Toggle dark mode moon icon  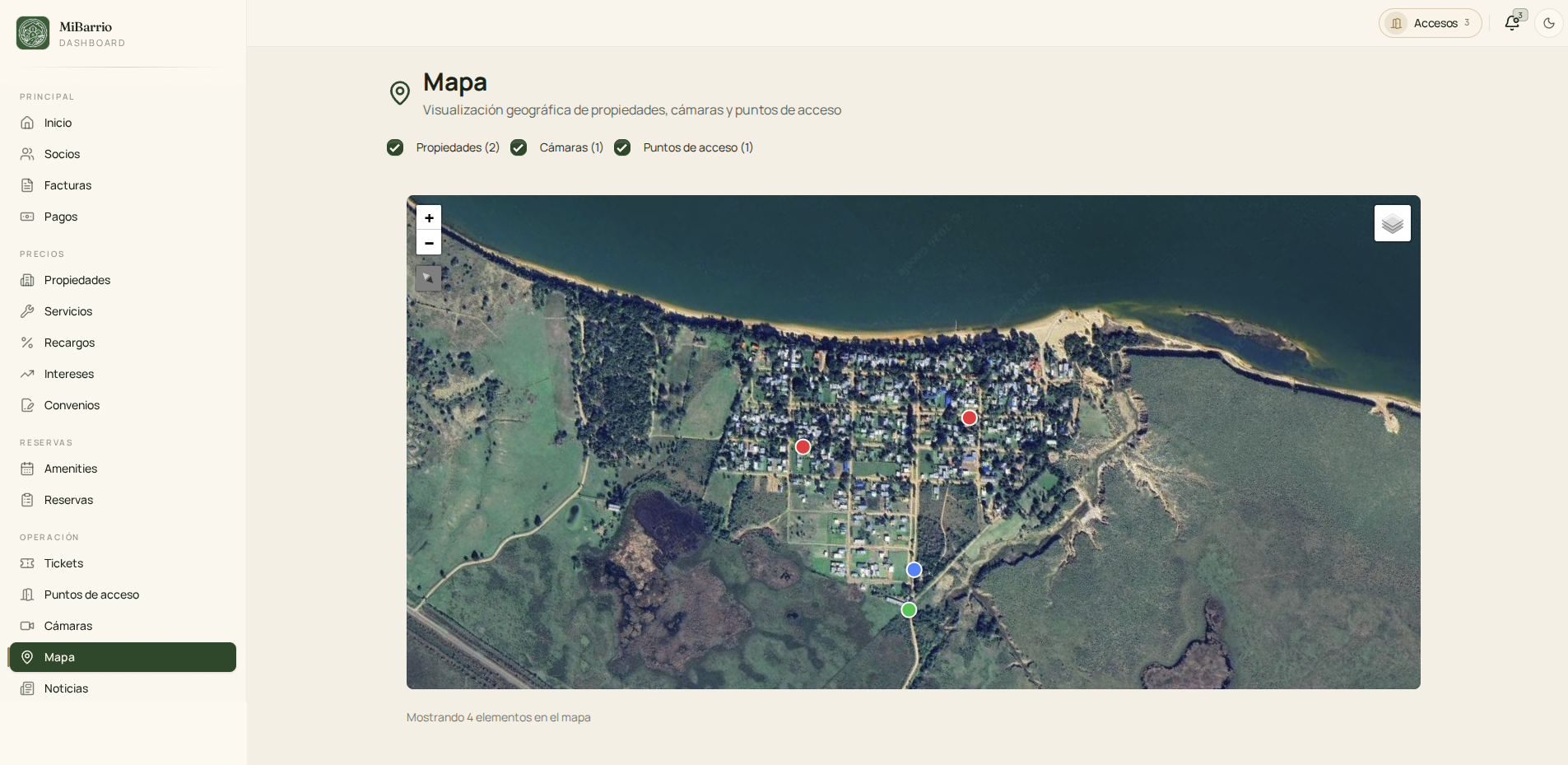pos(1549,23)
